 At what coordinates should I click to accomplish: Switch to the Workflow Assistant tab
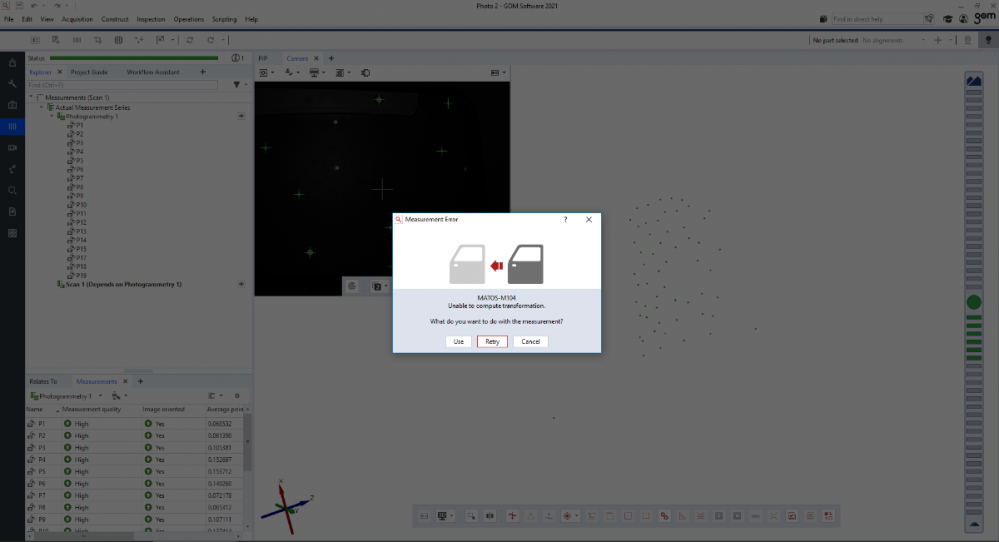tap(153, 72)
